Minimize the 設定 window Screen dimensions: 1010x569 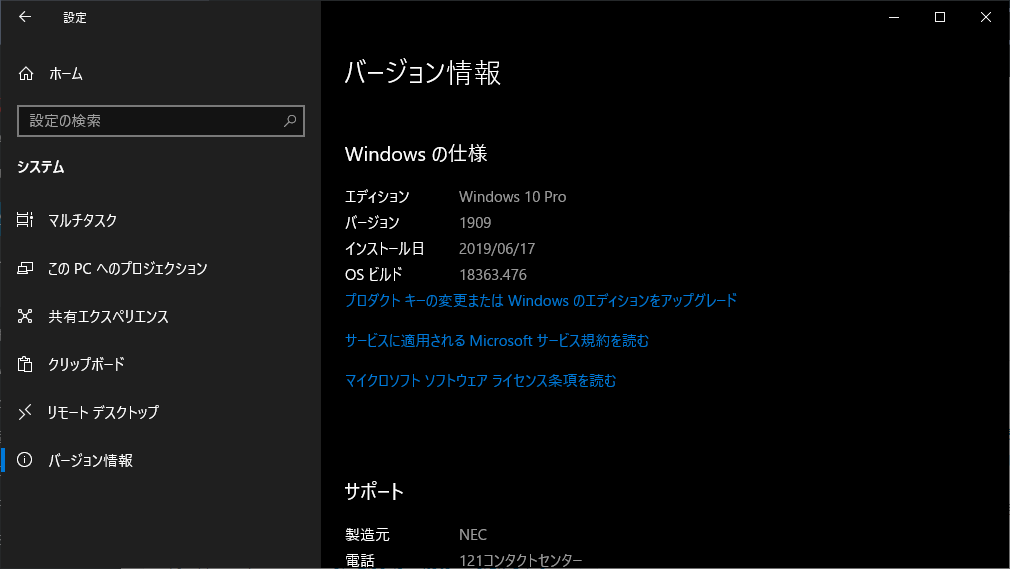(x=894, y=17)
